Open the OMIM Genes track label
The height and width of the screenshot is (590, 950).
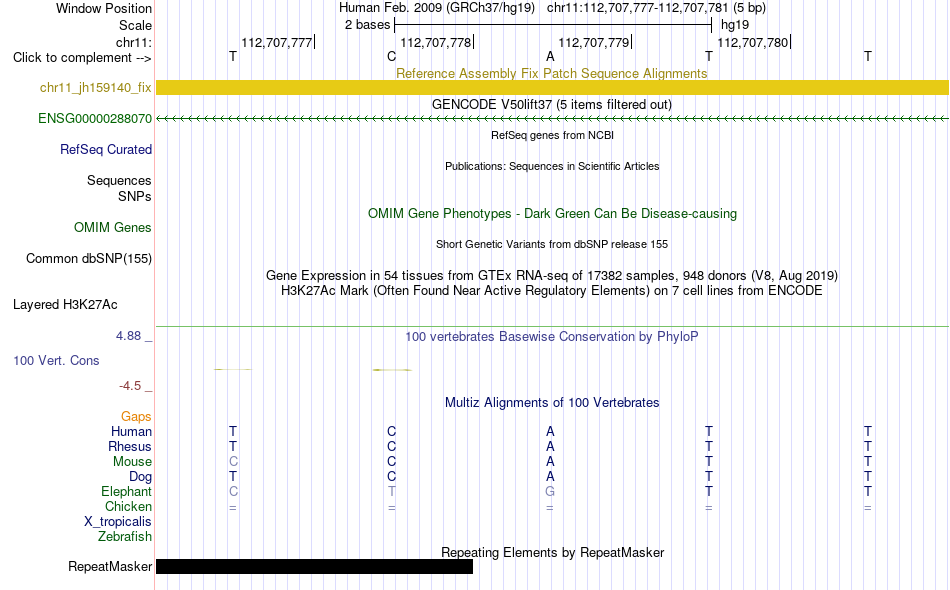click(x=112, y=228)
